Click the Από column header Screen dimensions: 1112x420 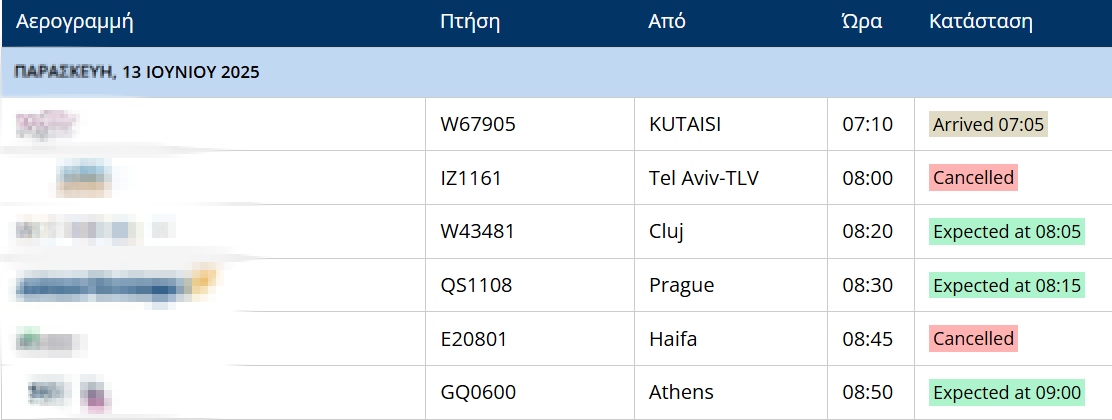tap(667, 21)
